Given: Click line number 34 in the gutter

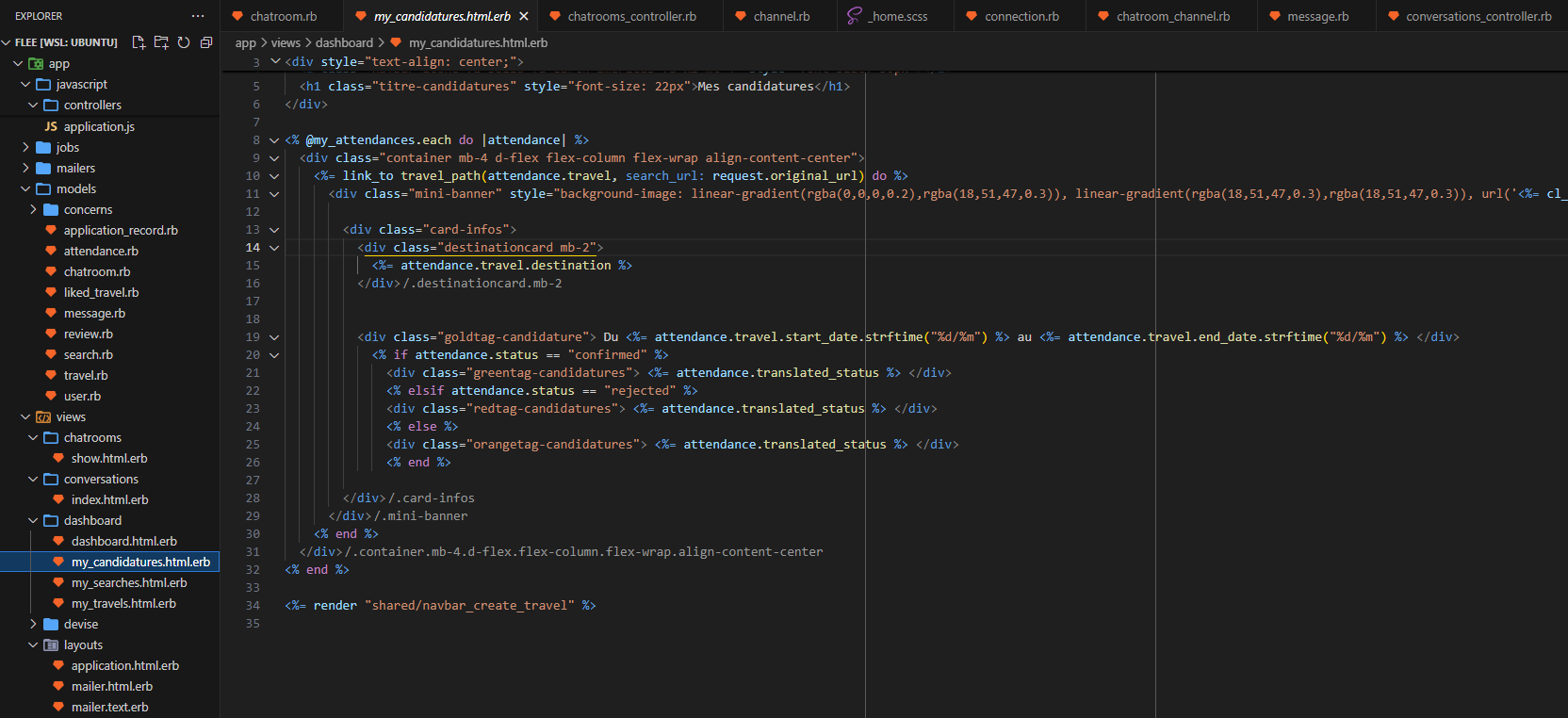Looking at the screenshot, I should coord(253,606).
